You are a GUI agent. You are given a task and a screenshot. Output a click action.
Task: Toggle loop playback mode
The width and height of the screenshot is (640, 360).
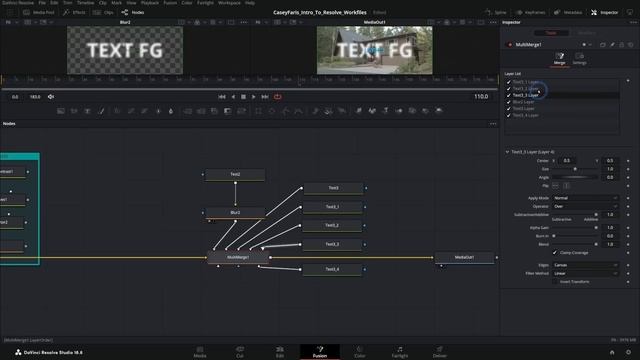[x=278, y=97]
